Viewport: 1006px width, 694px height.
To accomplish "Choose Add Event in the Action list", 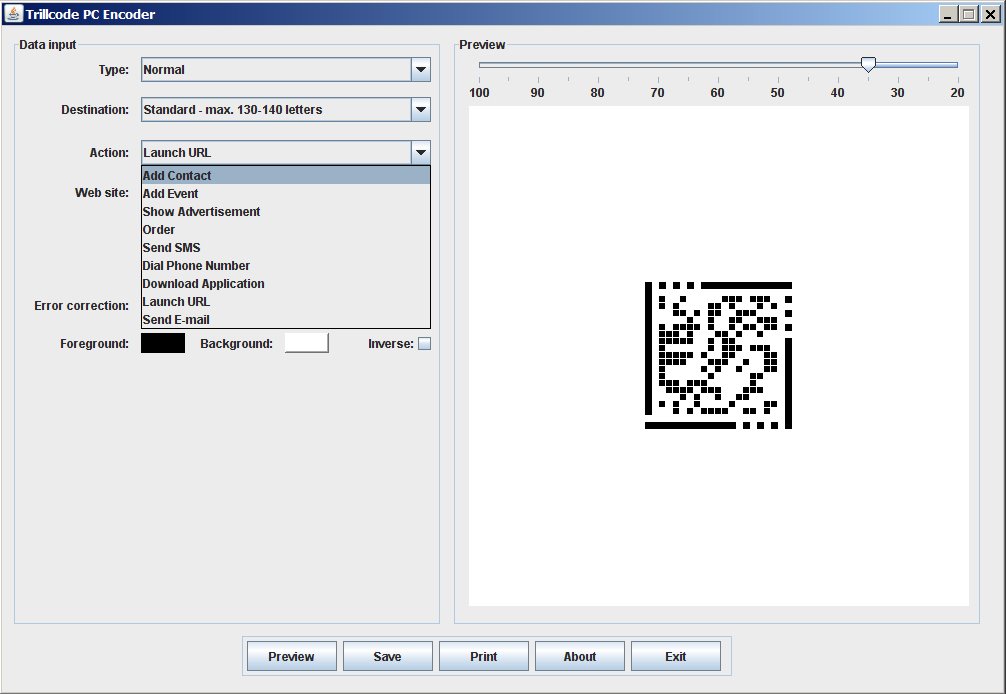I will [286, 193].
